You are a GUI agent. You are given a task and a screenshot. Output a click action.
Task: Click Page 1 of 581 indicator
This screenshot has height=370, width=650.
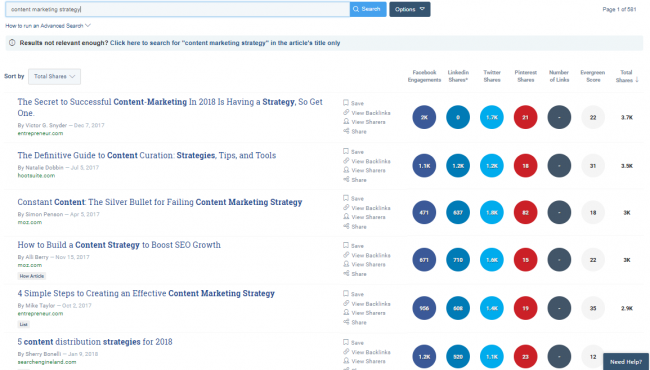(619, 9)
